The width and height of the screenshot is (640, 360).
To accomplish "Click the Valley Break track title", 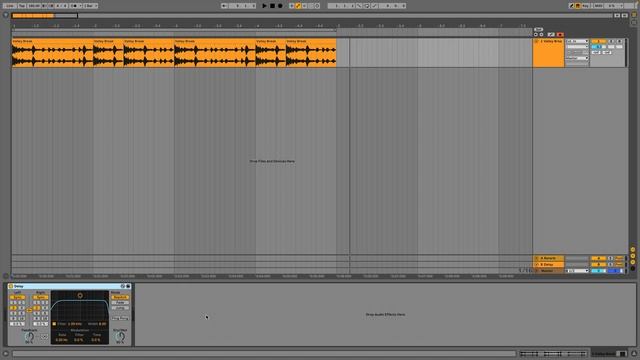I will pyautogui.click(x=551, y=41).
